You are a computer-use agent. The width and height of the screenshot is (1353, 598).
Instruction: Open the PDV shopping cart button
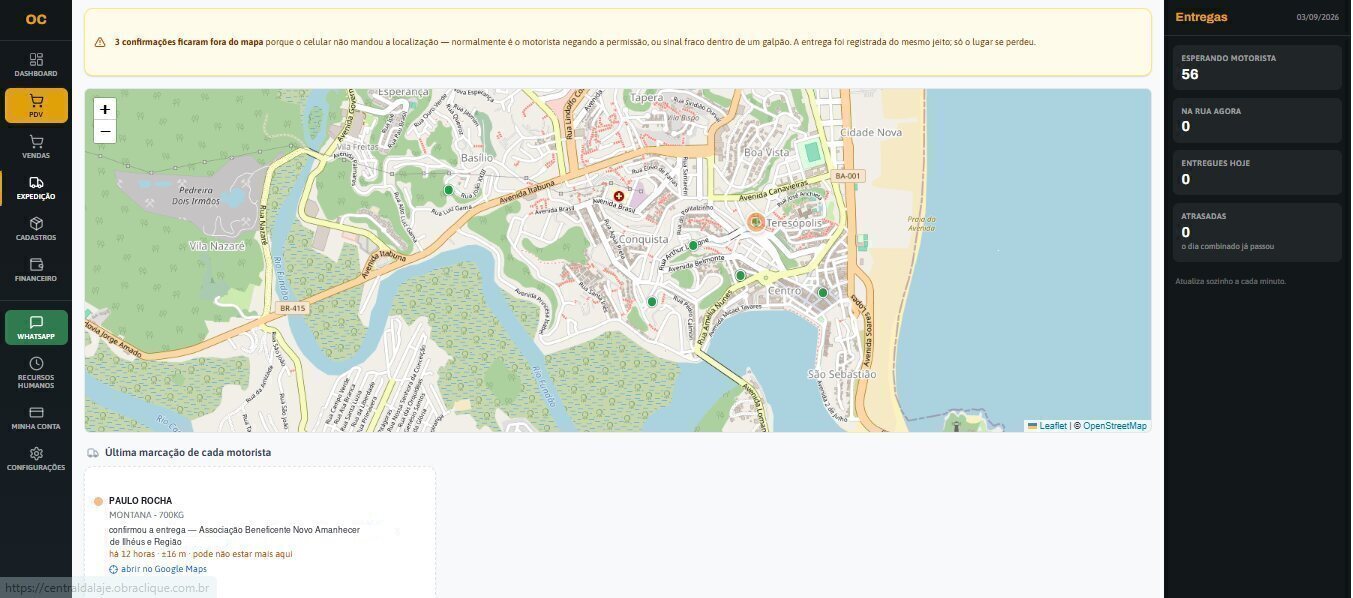coord(36,105)
